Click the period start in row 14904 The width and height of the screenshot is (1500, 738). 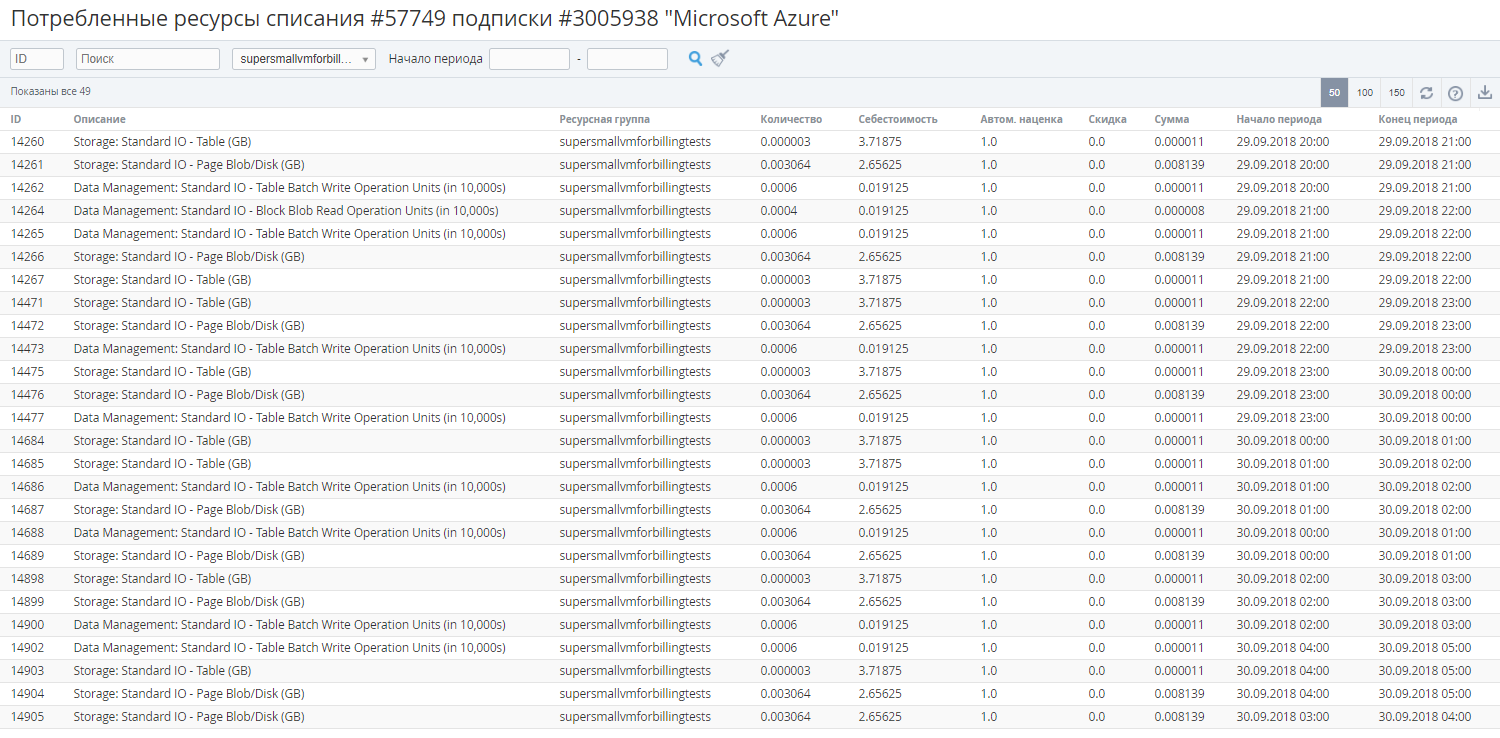[1283, 694]
